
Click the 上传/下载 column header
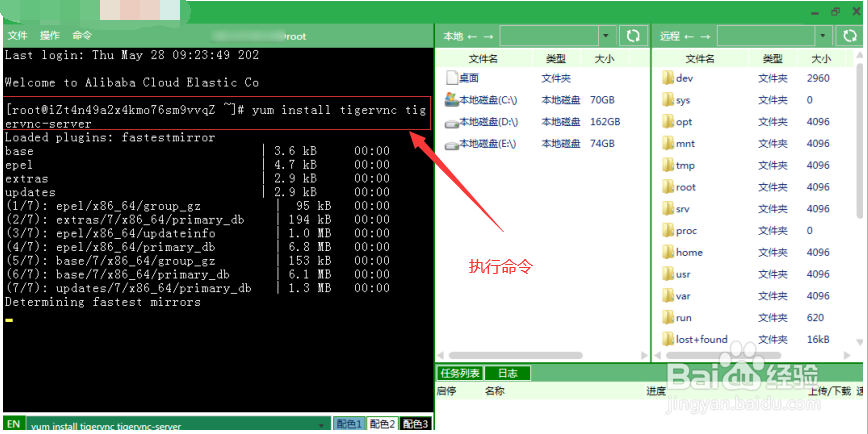click(x=829, y=391)
